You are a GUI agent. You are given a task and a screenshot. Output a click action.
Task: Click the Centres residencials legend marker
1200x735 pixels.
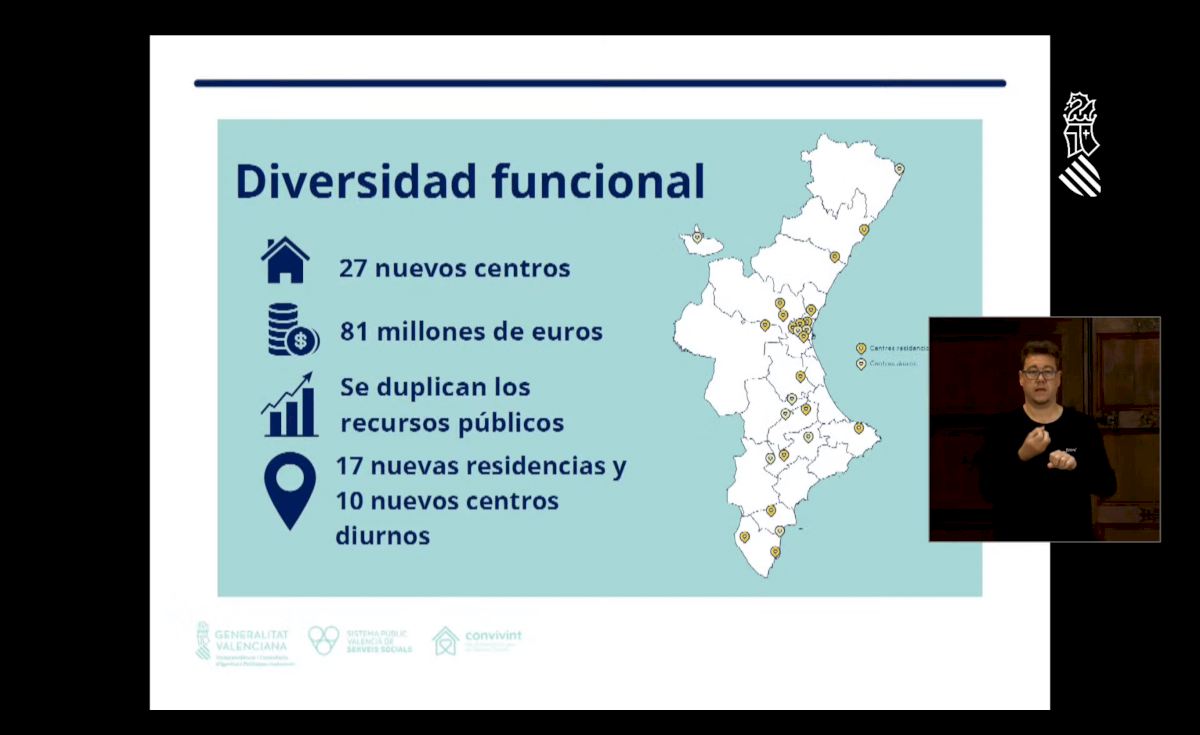tap(861, 348)
